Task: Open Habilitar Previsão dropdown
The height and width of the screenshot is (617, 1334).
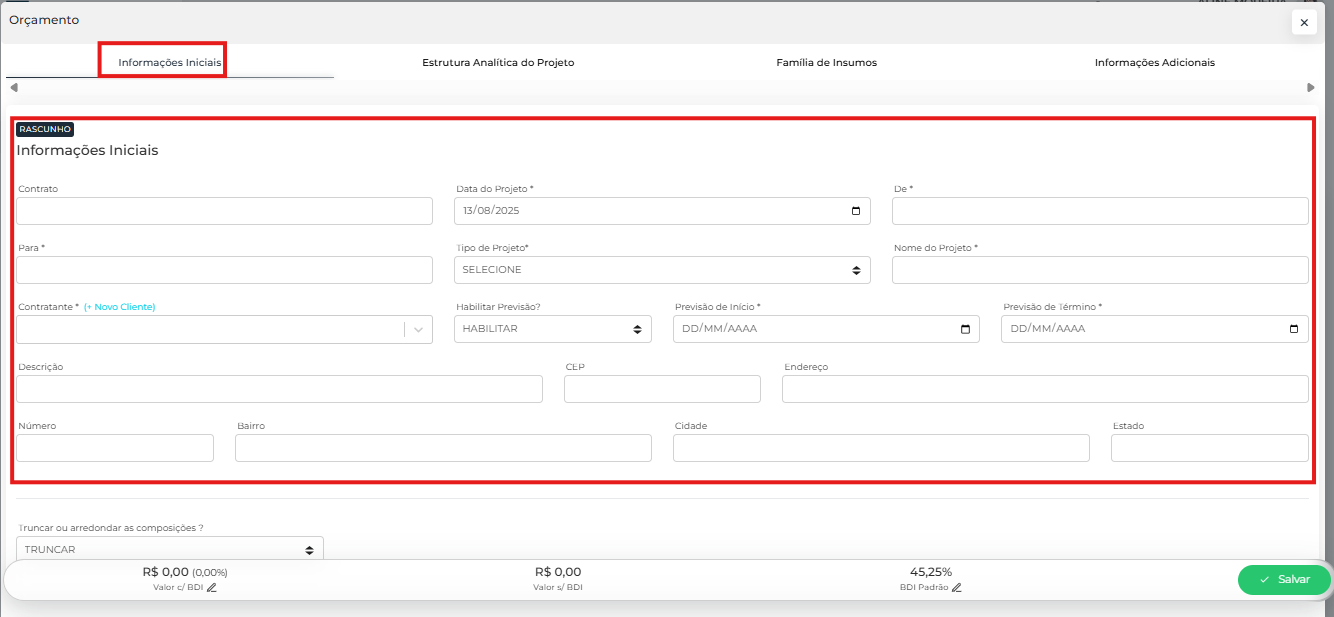Action: 552,329
